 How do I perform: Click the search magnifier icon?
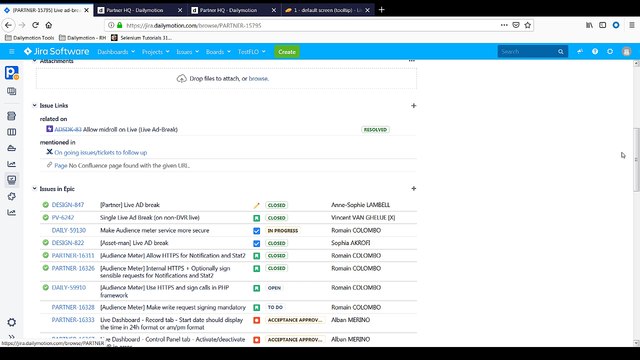tap(561, 51)
